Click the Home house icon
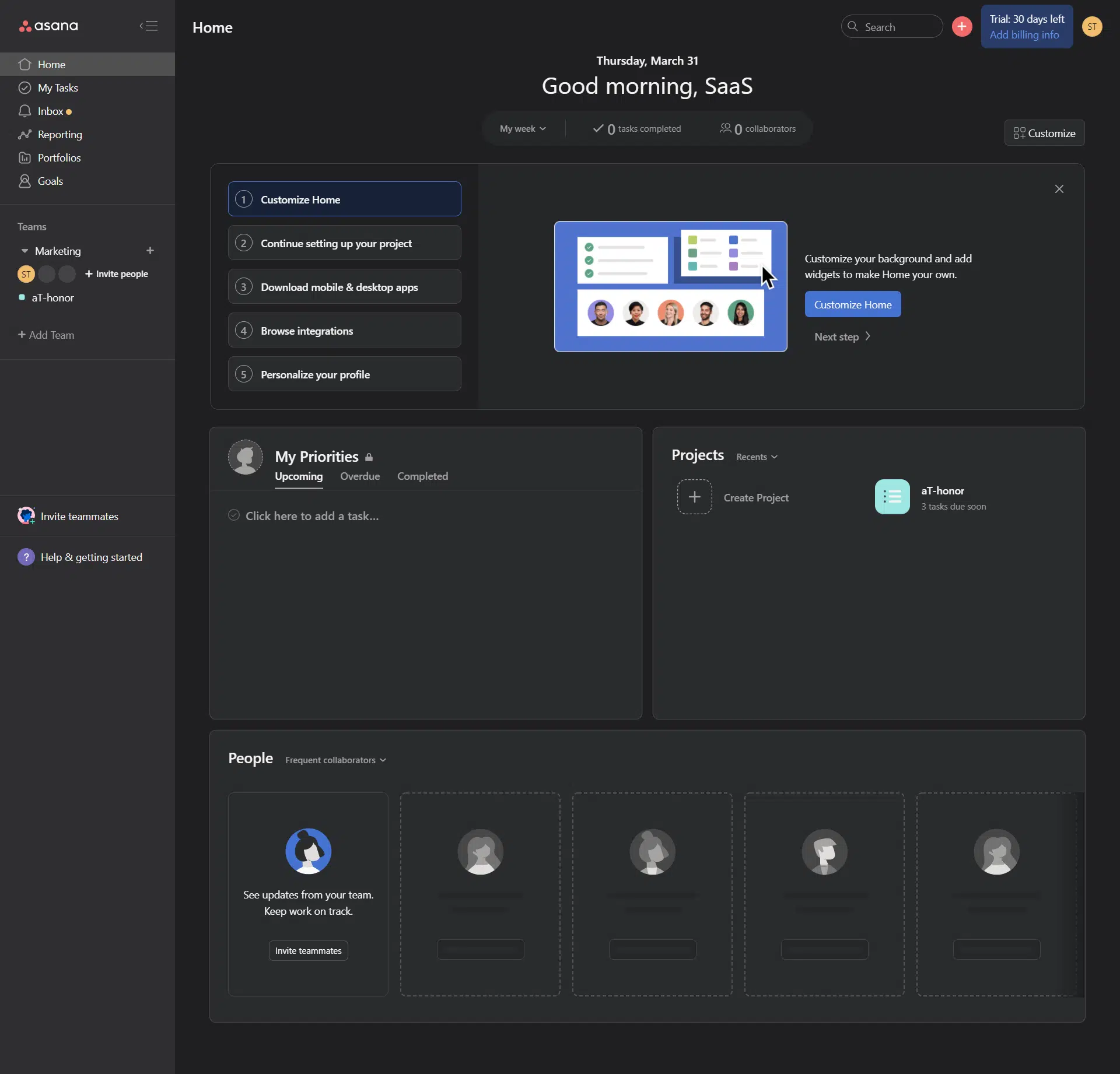 pos(24,64)
